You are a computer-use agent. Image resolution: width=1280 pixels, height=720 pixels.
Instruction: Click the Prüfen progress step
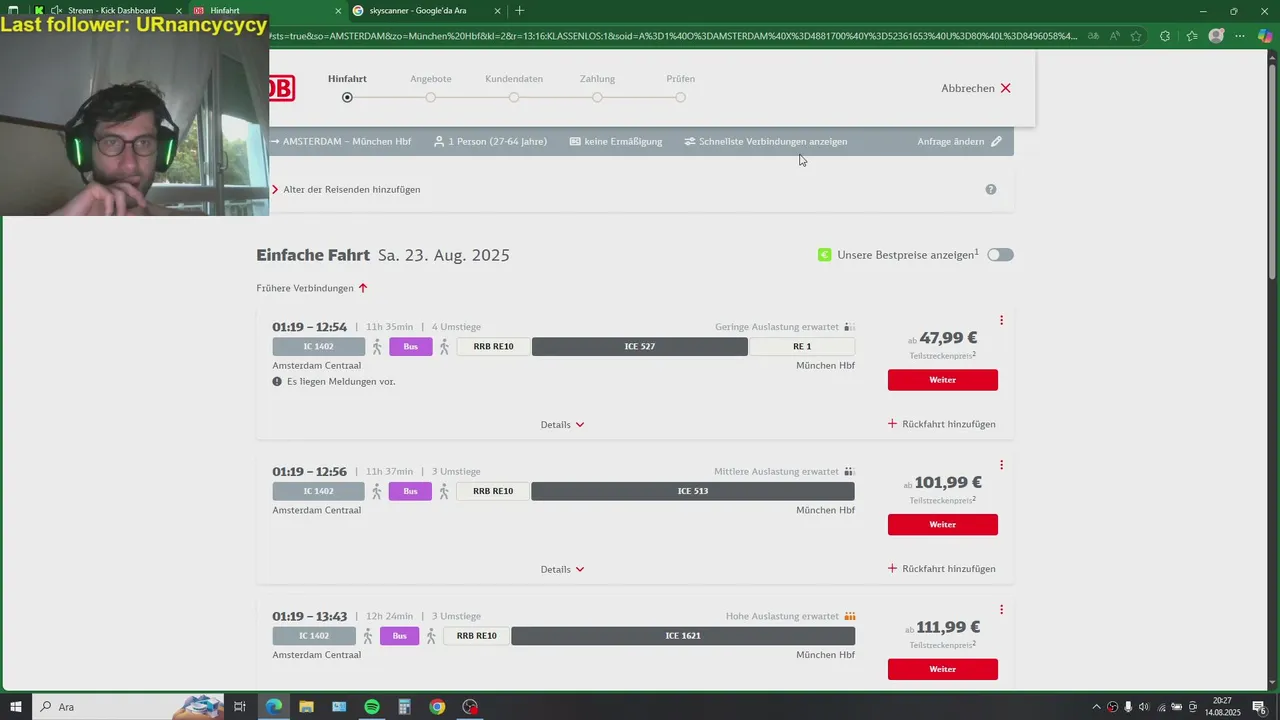pyautogui.click(x=680, y=86)
